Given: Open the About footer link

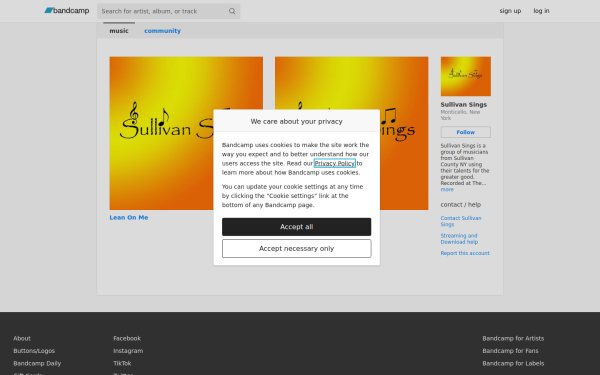Looking at the screenshot, I should [x=22, y=338].
